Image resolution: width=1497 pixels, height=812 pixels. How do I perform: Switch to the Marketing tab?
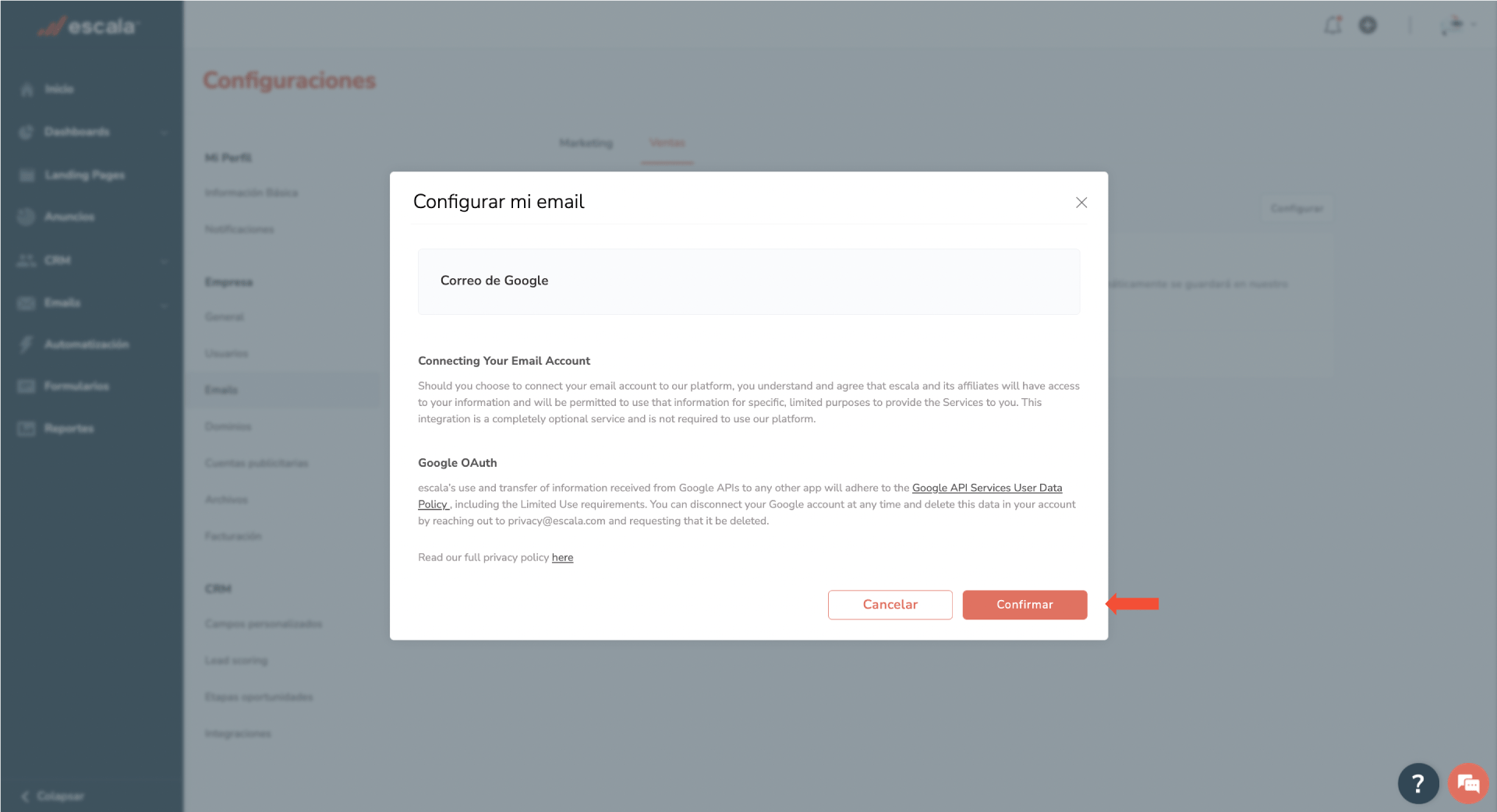[x=586, y=143]
